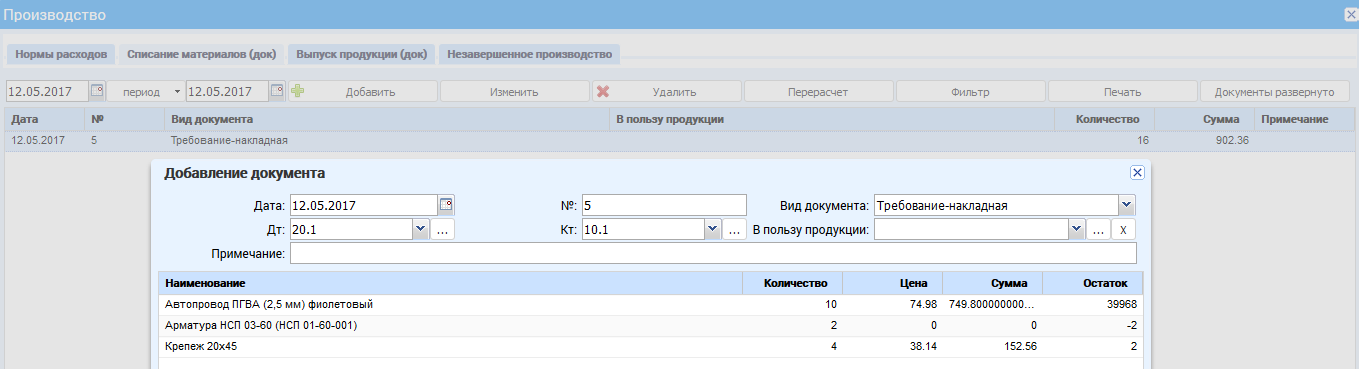1359x369 pixels.
Task: Expand the Кт account dropdown
Action: click(x=712, y=230)
